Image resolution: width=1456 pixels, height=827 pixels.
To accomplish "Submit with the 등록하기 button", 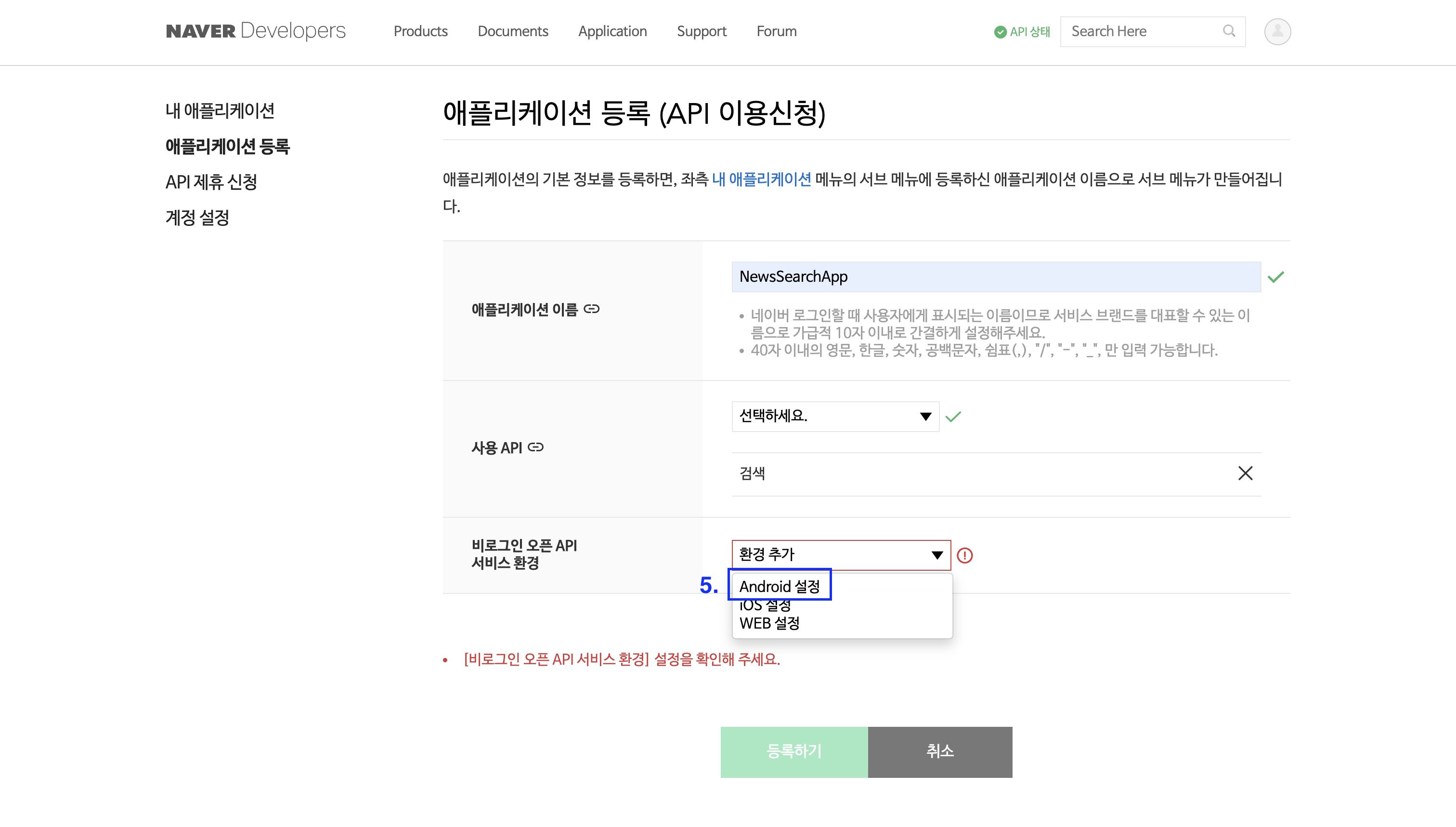I will tap(794, 751).
